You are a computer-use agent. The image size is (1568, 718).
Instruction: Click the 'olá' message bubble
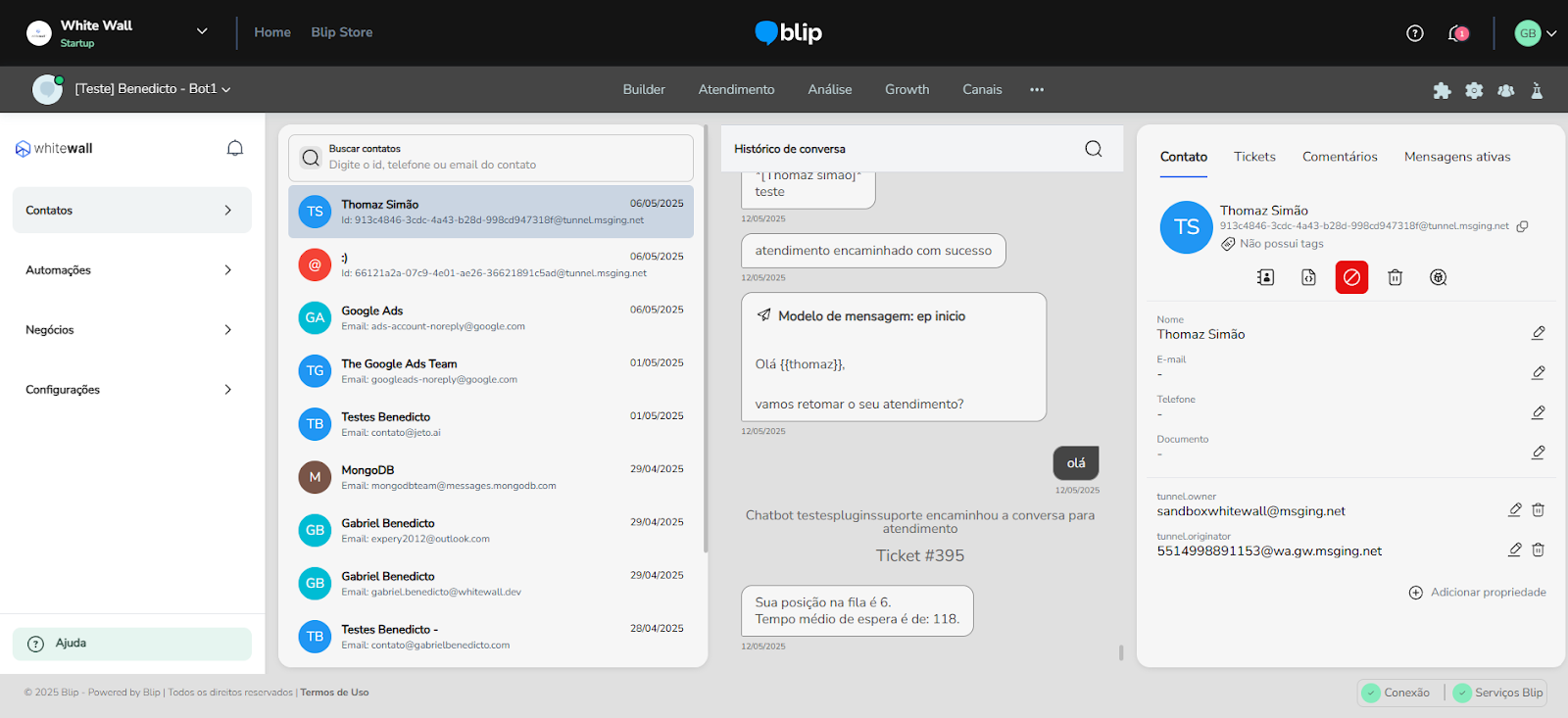point(1076,463)
